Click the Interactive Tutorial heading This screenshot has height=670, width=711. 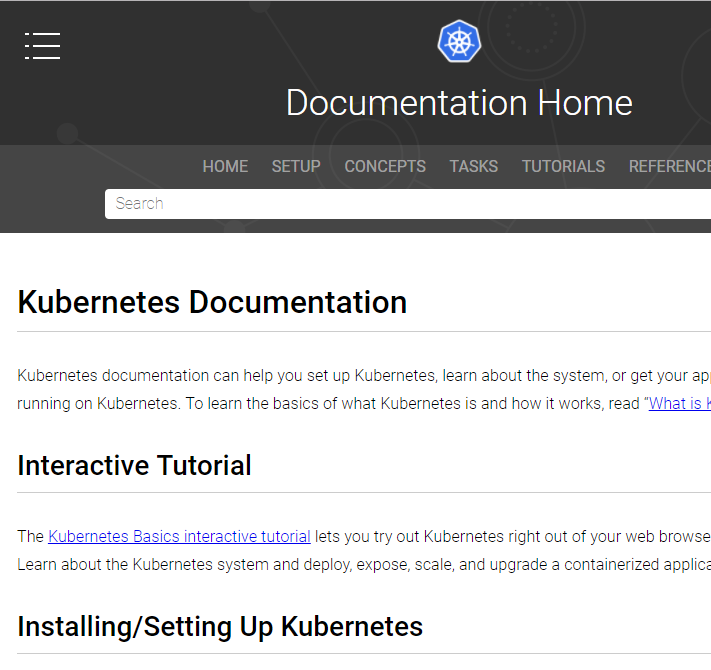(134, 466)
